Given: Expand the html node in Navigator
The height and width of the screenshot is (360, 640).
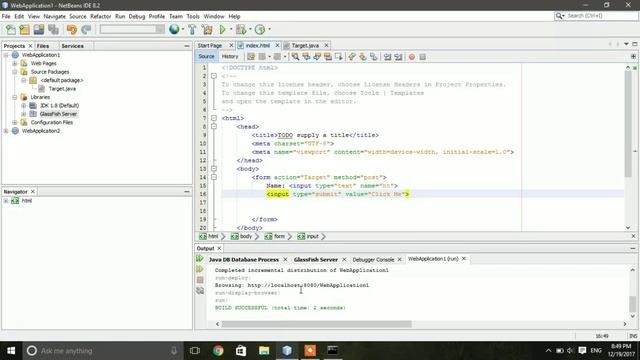Looking at the screenshot, I should tap(6, 201).
